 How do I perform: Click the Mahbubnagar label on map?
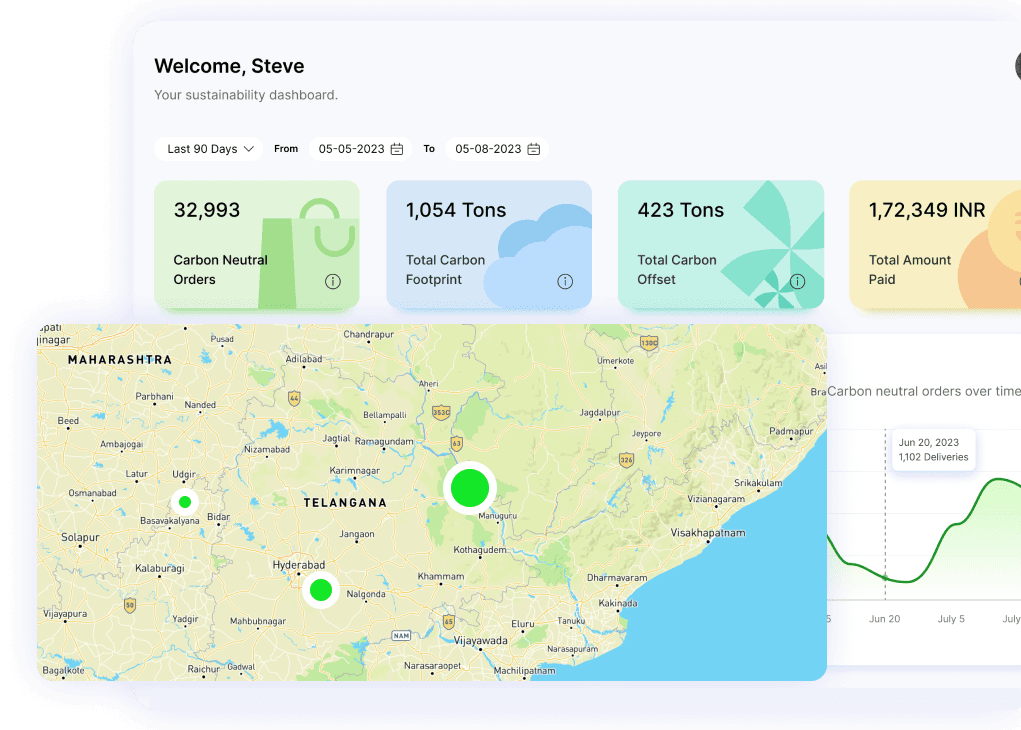pos(258,621)
